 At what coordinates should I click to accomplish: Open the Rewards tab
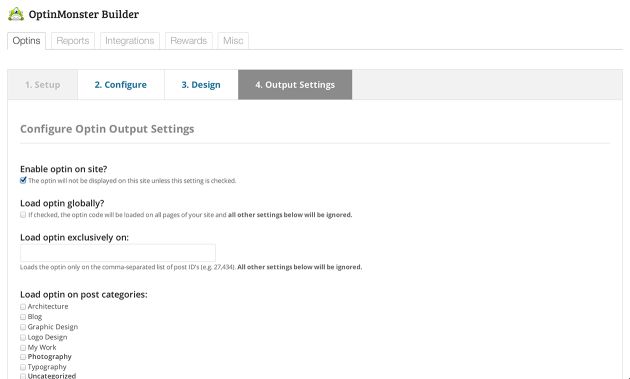point(188,41)
